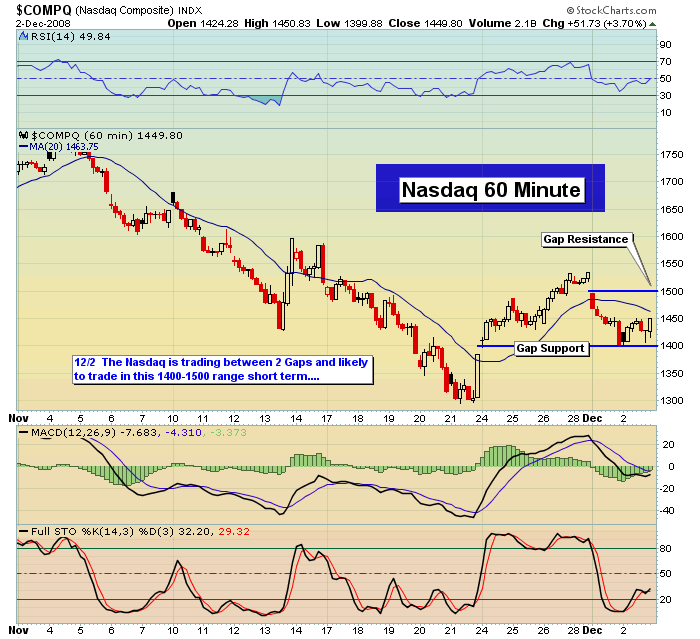
Task: Click the stochastic 29.32 %D value in red
Action: click(x=234, y=532)
